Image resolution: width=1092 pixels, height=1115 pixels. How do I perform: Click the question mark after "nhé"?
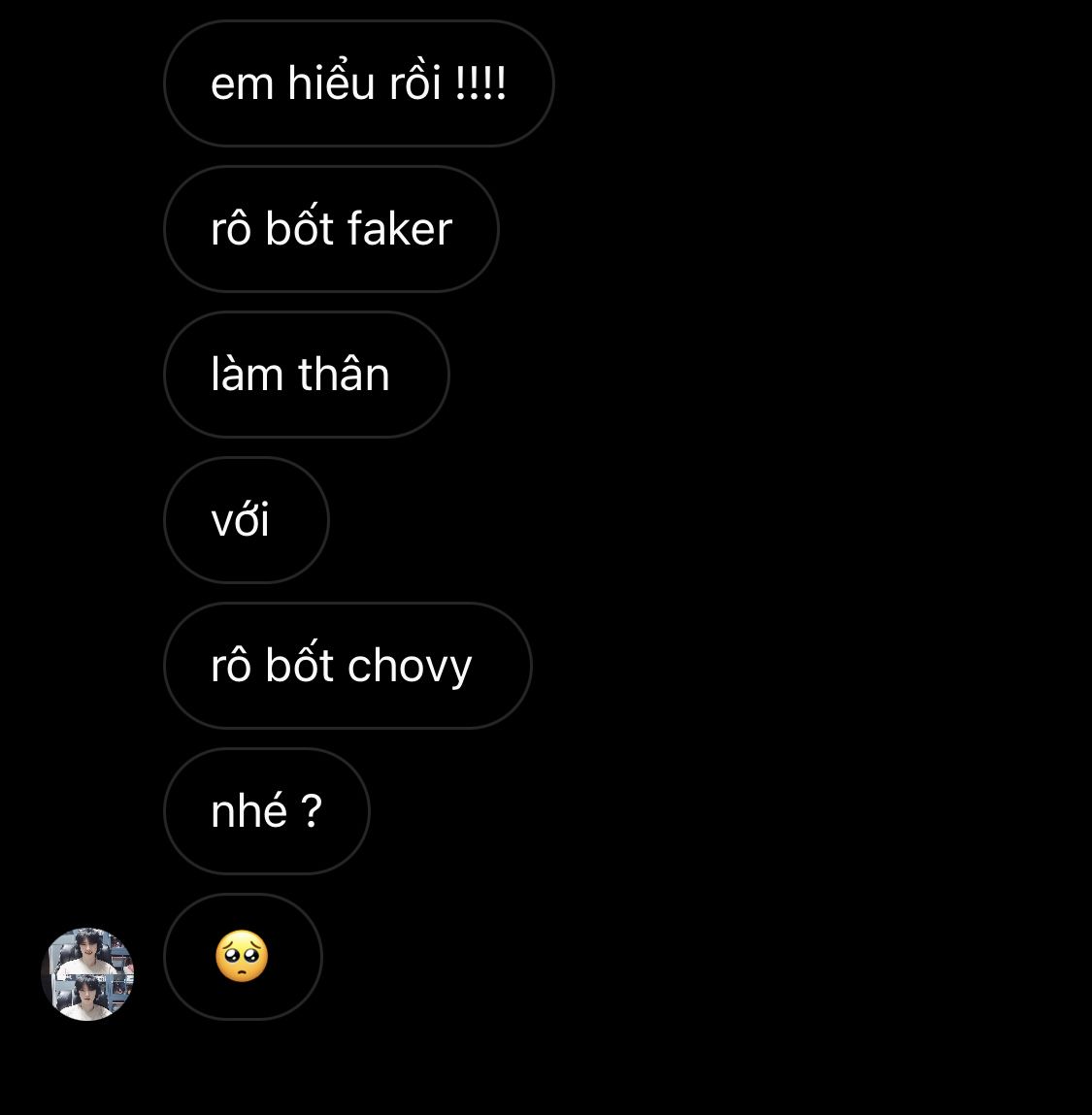tap(312, 810)
